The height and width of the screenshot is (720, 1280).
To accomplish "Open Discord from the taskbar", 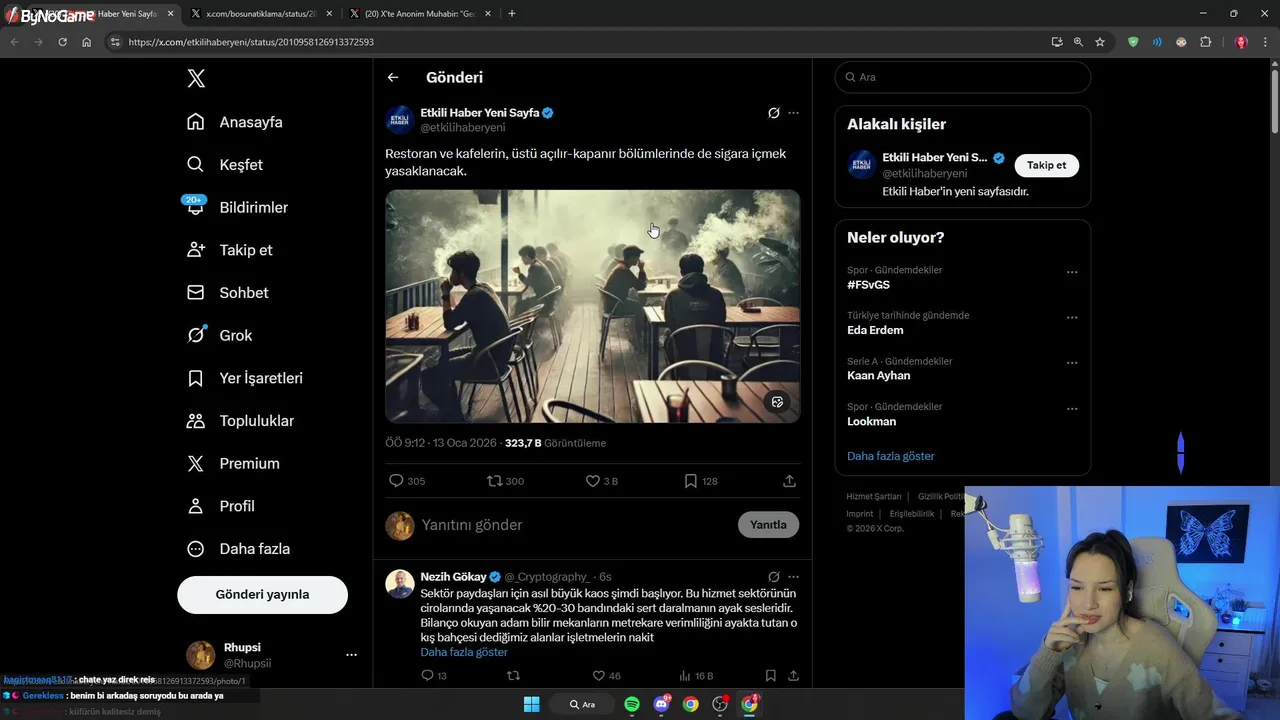I will coord(661,704).
